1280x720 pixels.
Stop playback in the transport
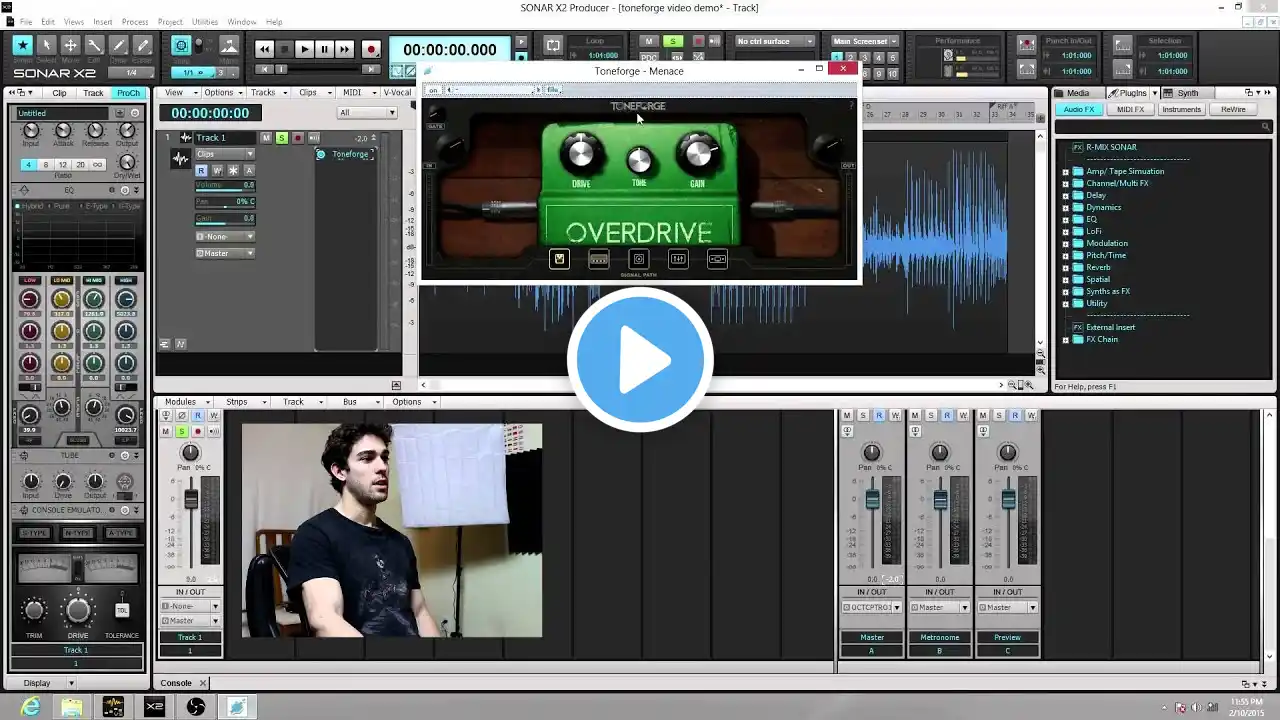click(x=284, y=49)
